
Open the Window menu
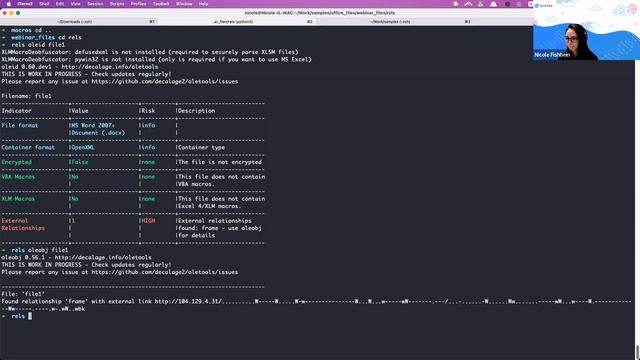[x=184, y=4]
